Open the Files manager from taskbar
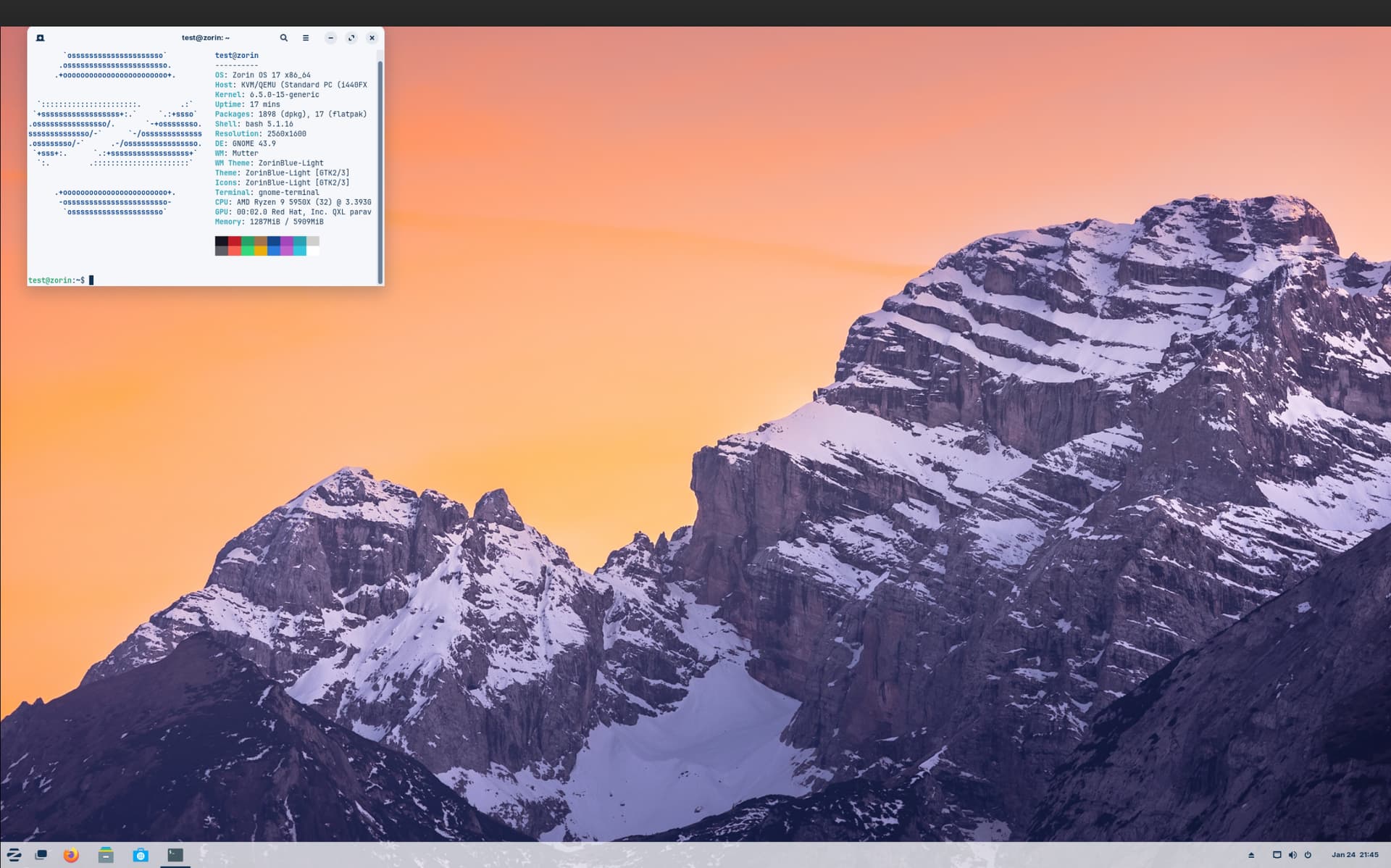 106,855
